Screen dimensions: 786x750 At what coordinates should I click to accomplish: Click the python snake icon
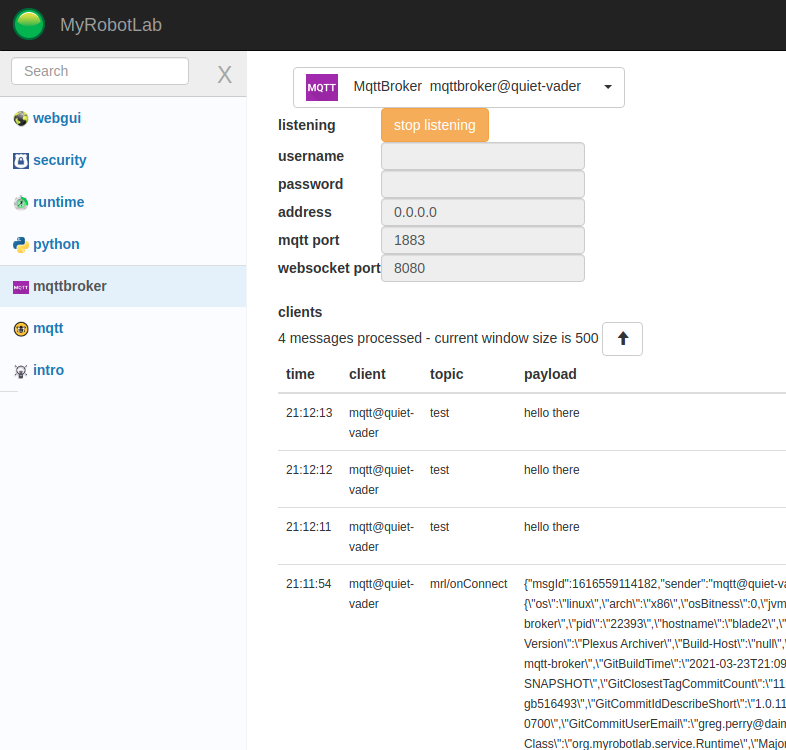coord(21,245)
